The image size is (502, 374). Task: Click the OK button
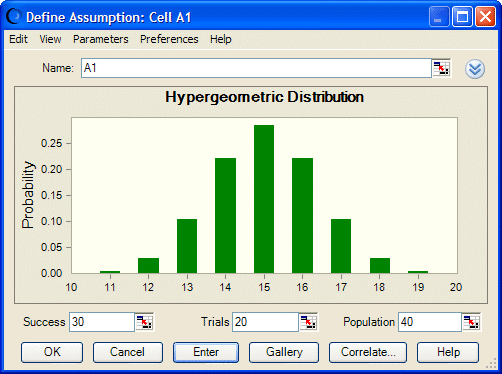point(52,352)
